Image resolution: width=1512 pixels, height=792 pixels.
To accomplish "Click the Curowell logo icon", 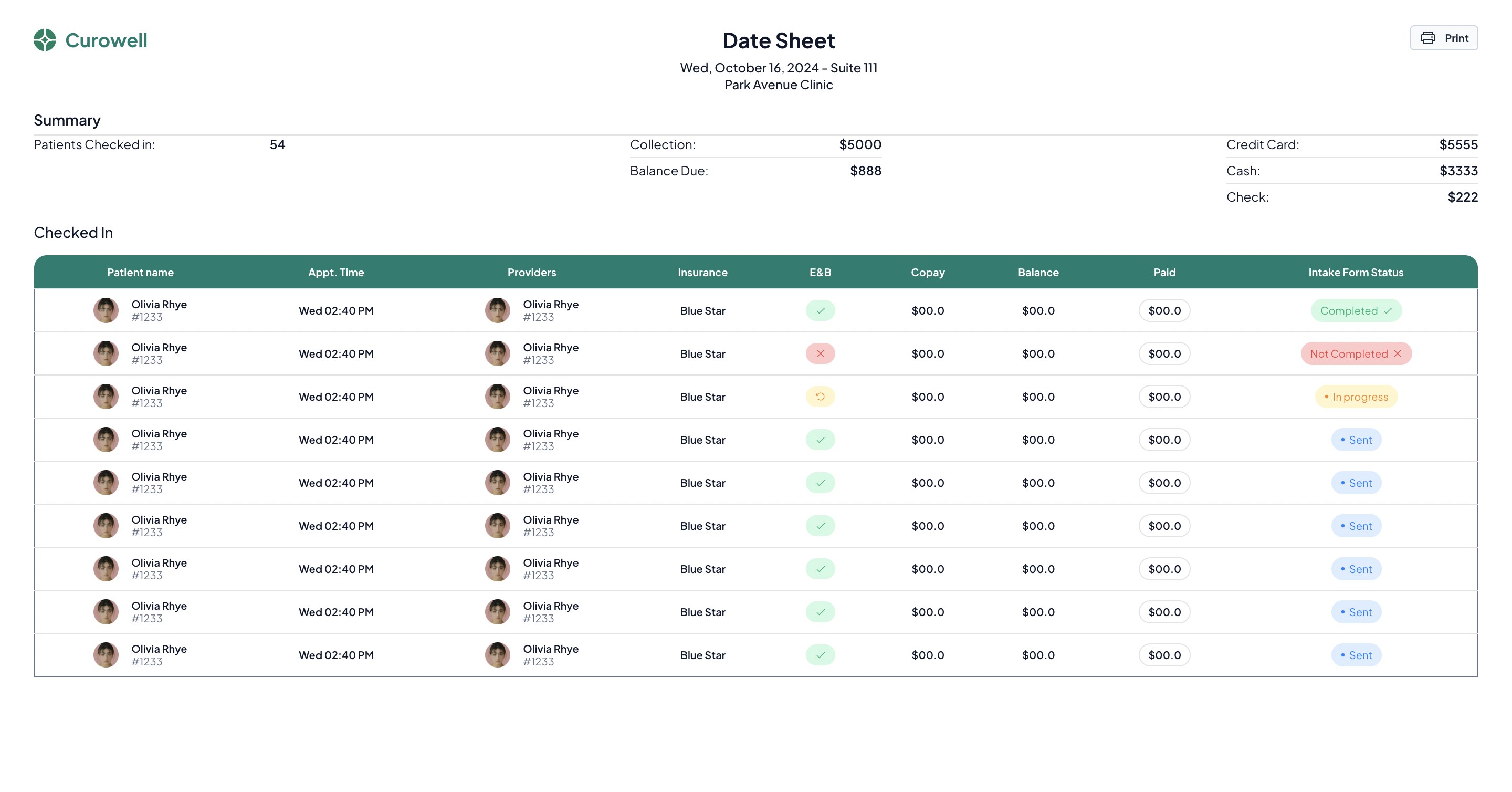I will pyautogui.click(x=45, y=40).
